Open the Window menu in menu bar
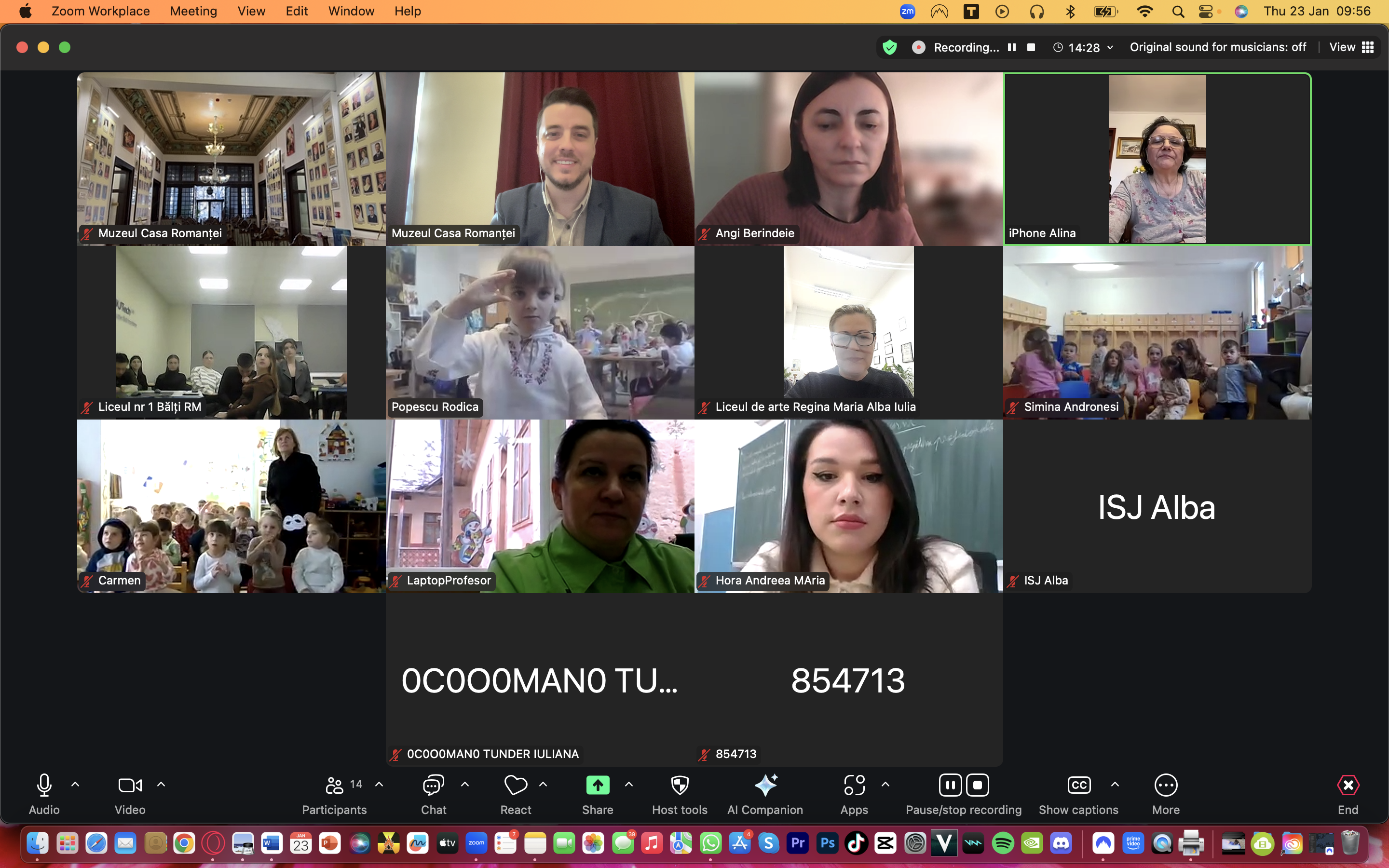The image size is (1389, 868). [351, 12]
